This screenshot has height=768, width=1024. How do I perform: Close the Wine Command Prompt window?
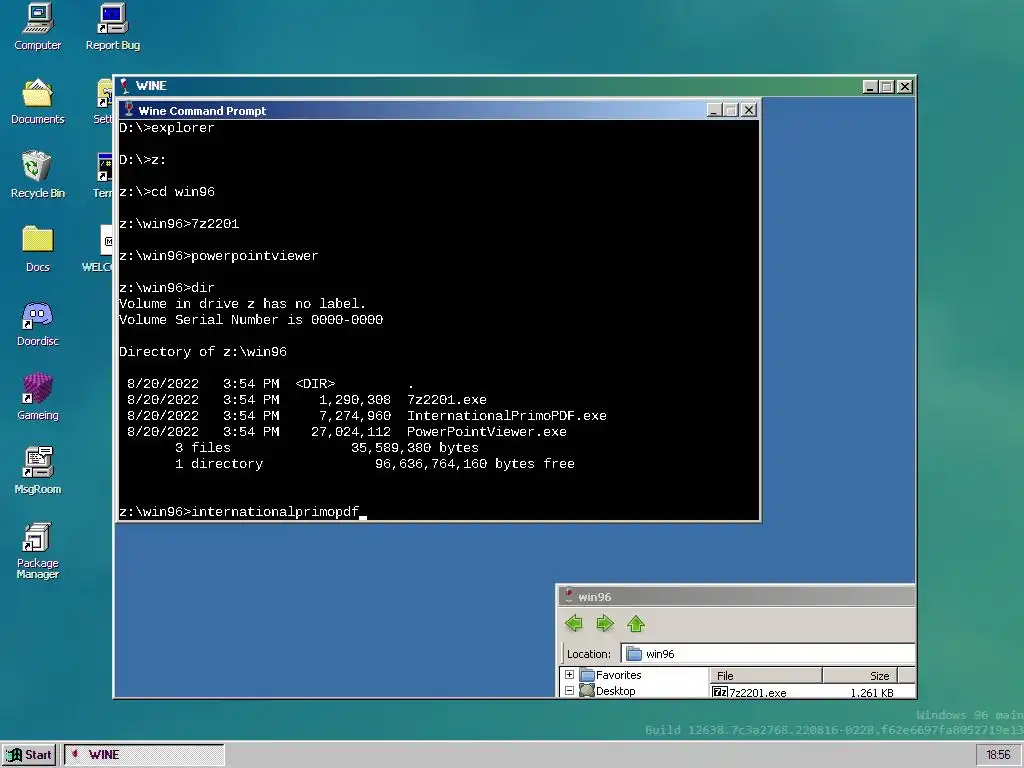click(x=749, y=110)
